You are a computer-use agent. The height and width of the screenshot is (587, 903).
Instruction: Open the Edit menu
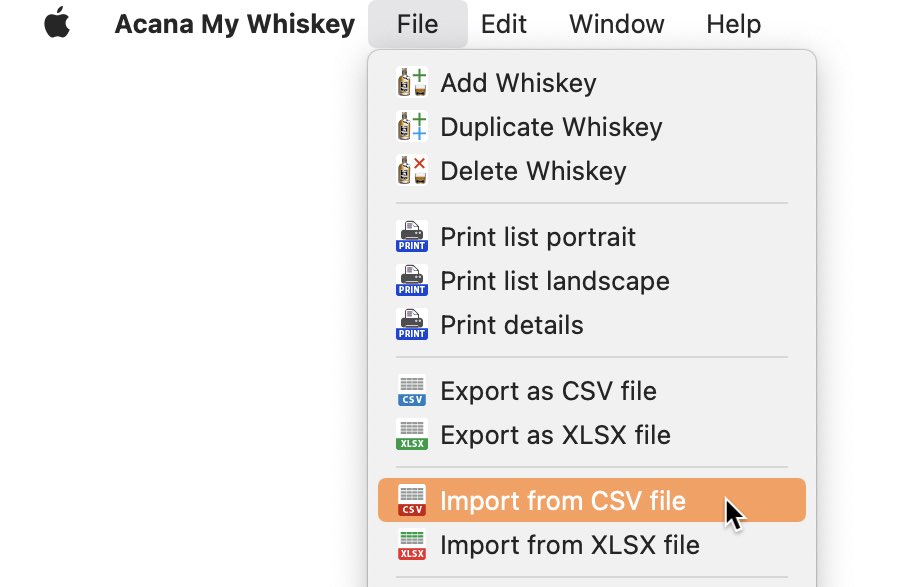tap(503, 23)
